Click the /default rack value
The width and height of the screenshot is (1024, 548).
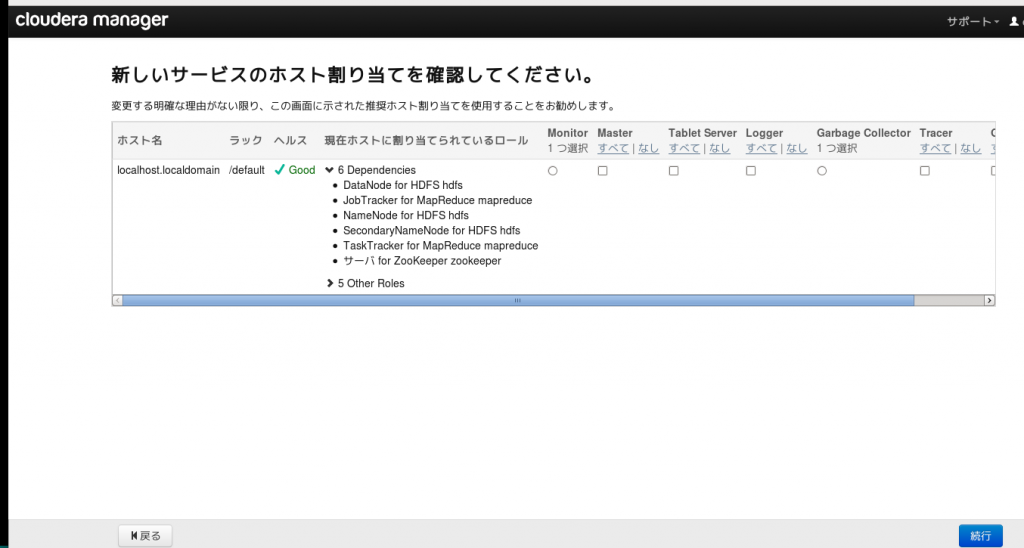pyautogui.click(x=246, y=170)
